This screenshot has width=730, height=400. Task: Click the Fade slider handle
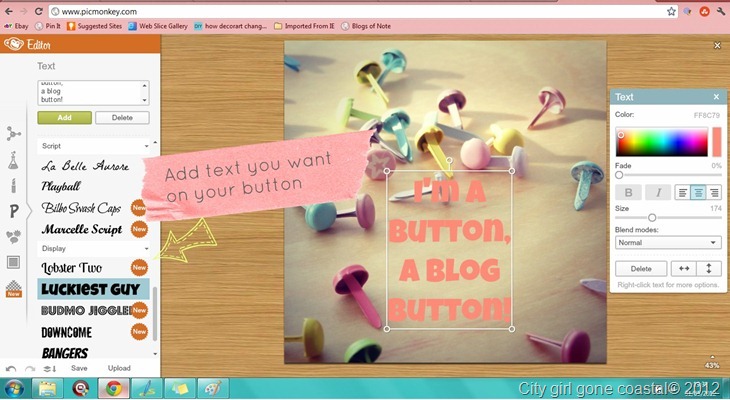[x=619, y=175]
